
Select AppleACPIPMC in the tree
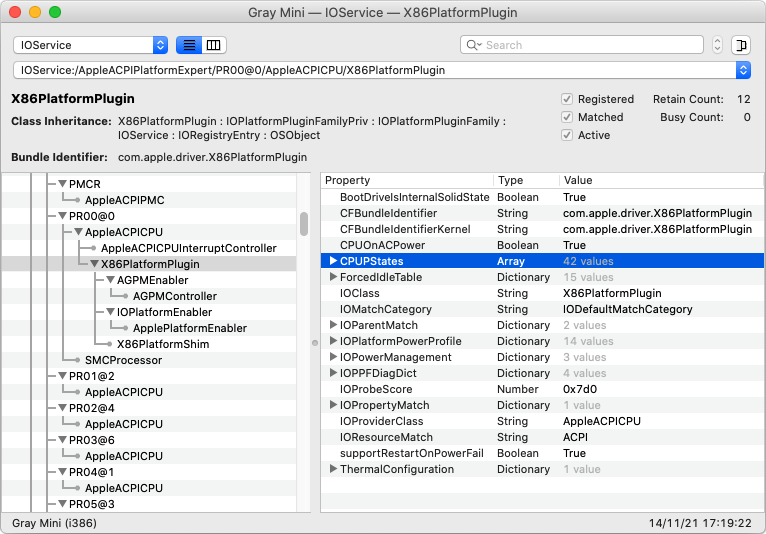click(125, 200)
